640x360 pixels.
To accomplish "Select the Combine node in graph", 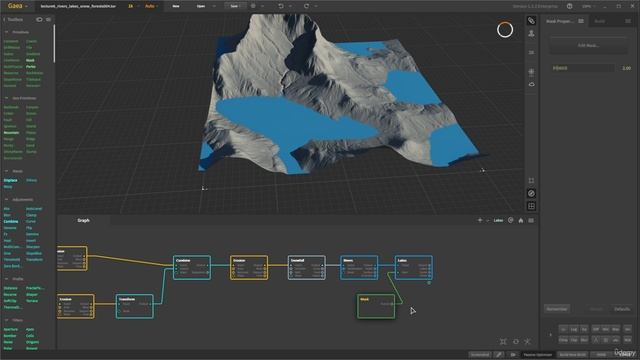I will [x=192, y=268].
